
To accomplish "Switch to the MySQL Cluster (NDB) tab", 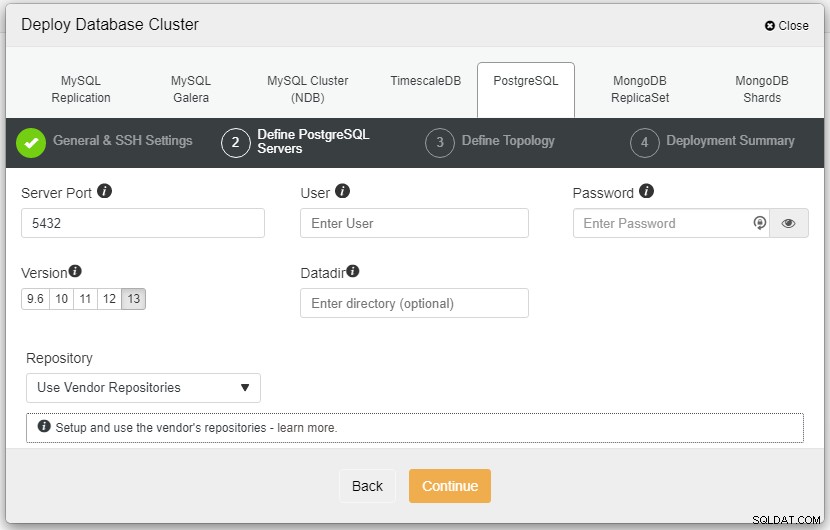I will [308, 89].
